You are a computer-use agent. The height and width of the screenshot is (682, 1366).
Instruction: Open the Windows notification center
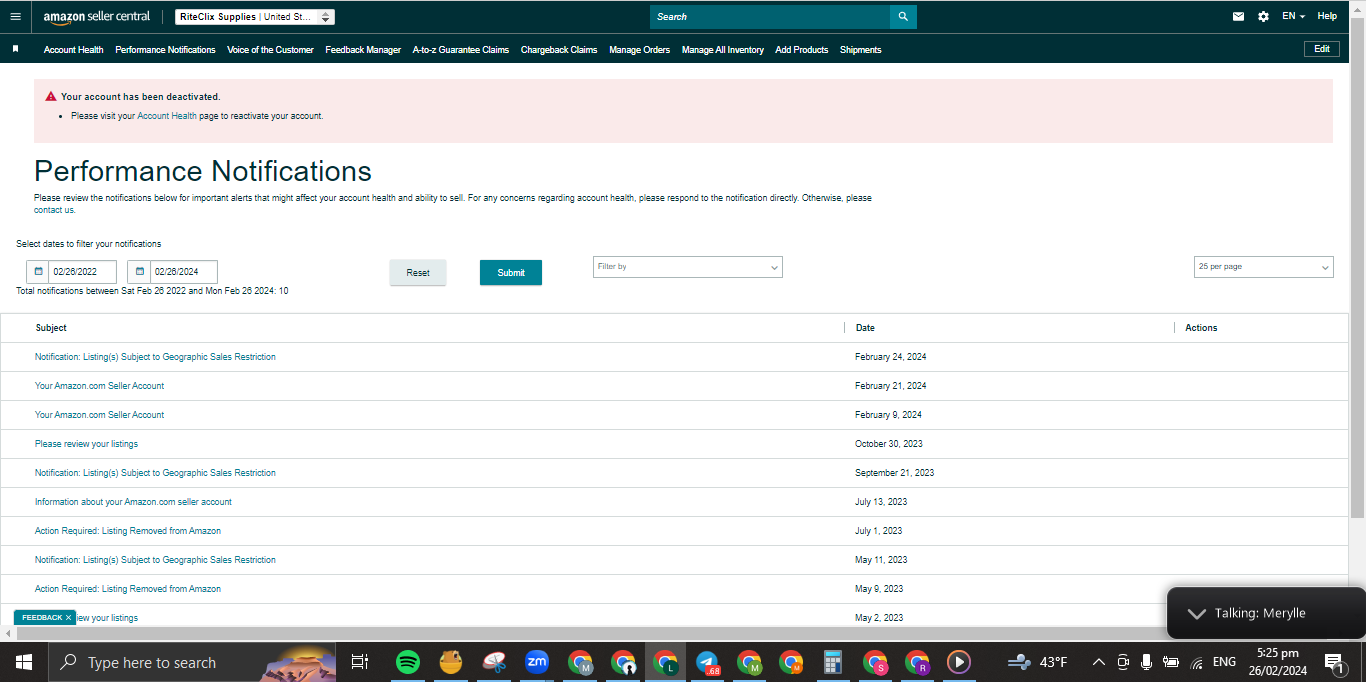point(1334,662)
